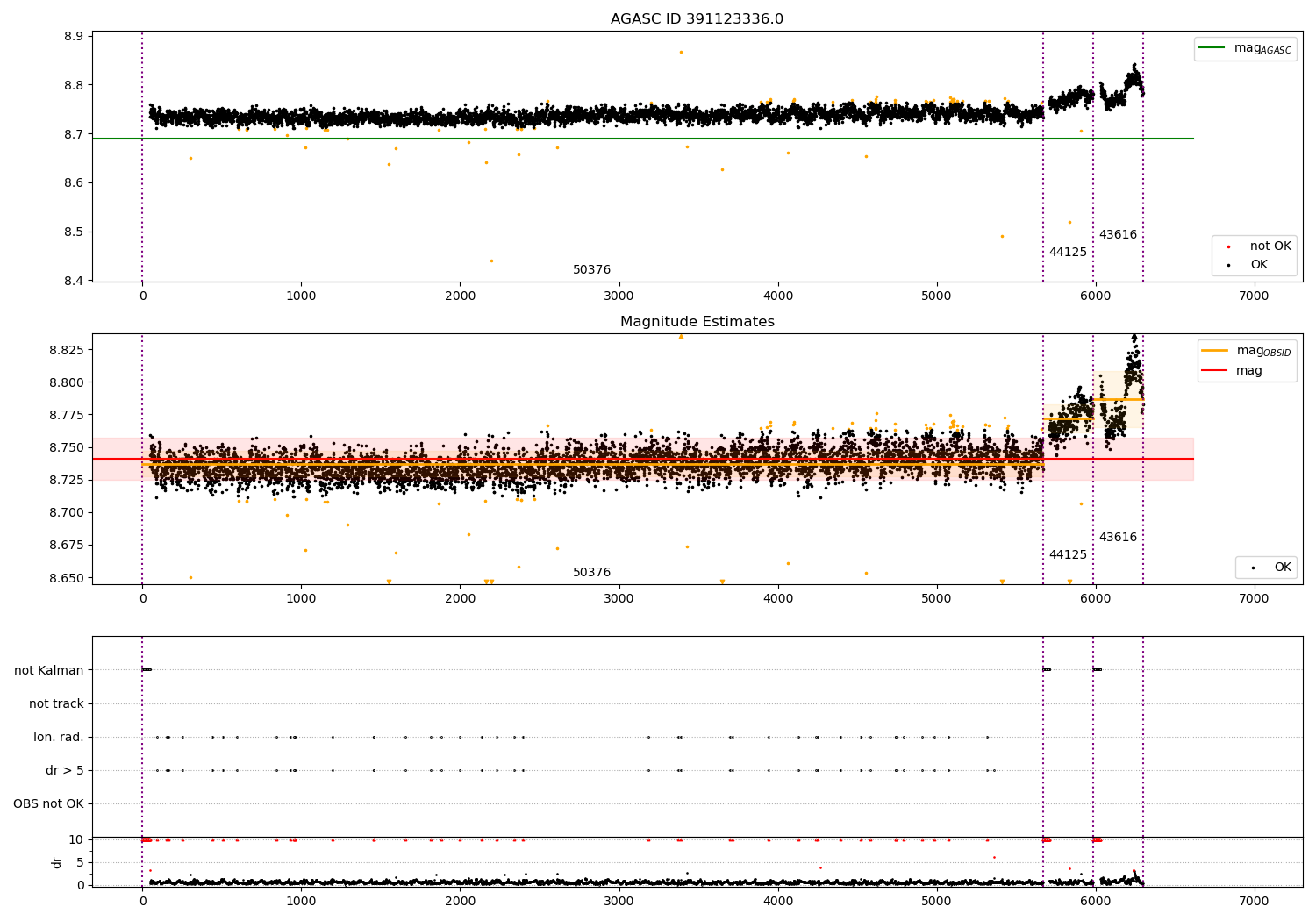Click 'OK' legend entry in Magnitude Estimates plot
This screenshot has height=921, width=1316.
tap(1283, 568)
